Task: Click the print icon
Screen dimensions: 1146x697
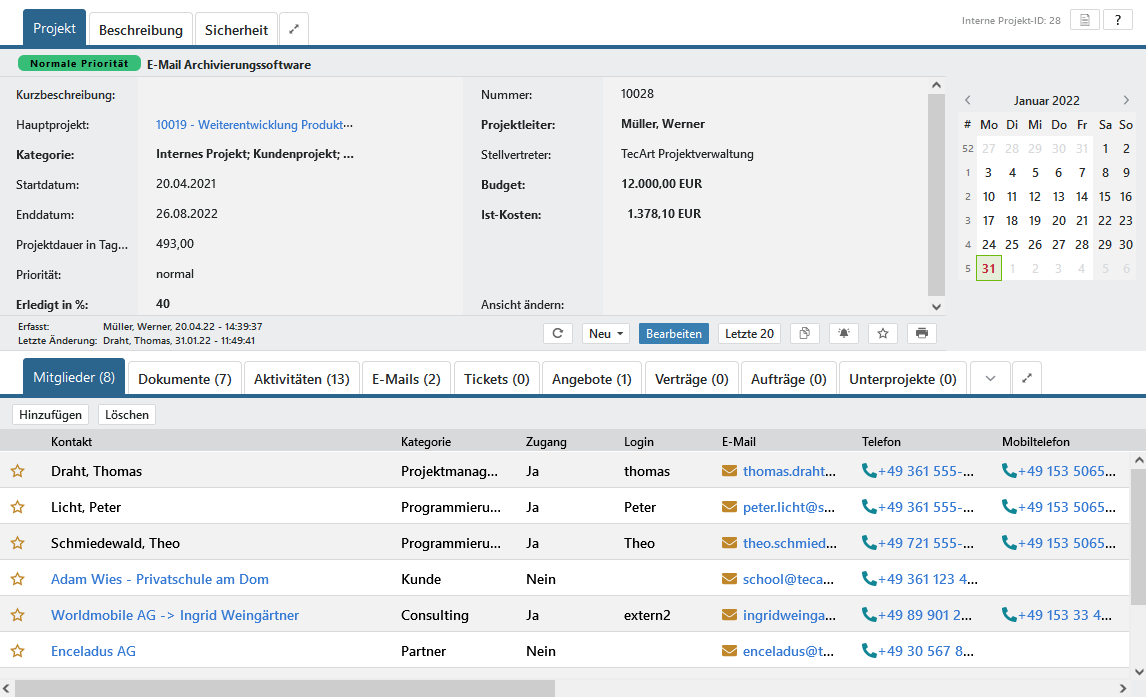Action: (x=921, y=334)
